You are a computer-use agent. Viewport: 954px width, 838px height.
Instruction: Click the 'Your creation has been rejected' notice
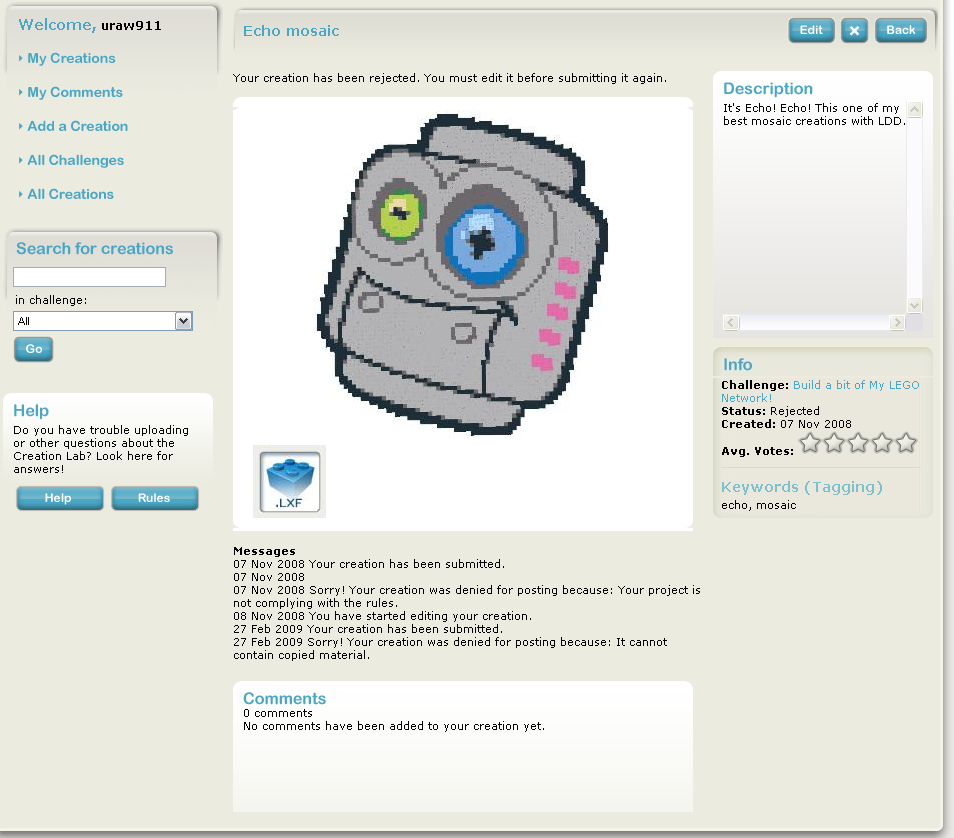tap(450, 78)
